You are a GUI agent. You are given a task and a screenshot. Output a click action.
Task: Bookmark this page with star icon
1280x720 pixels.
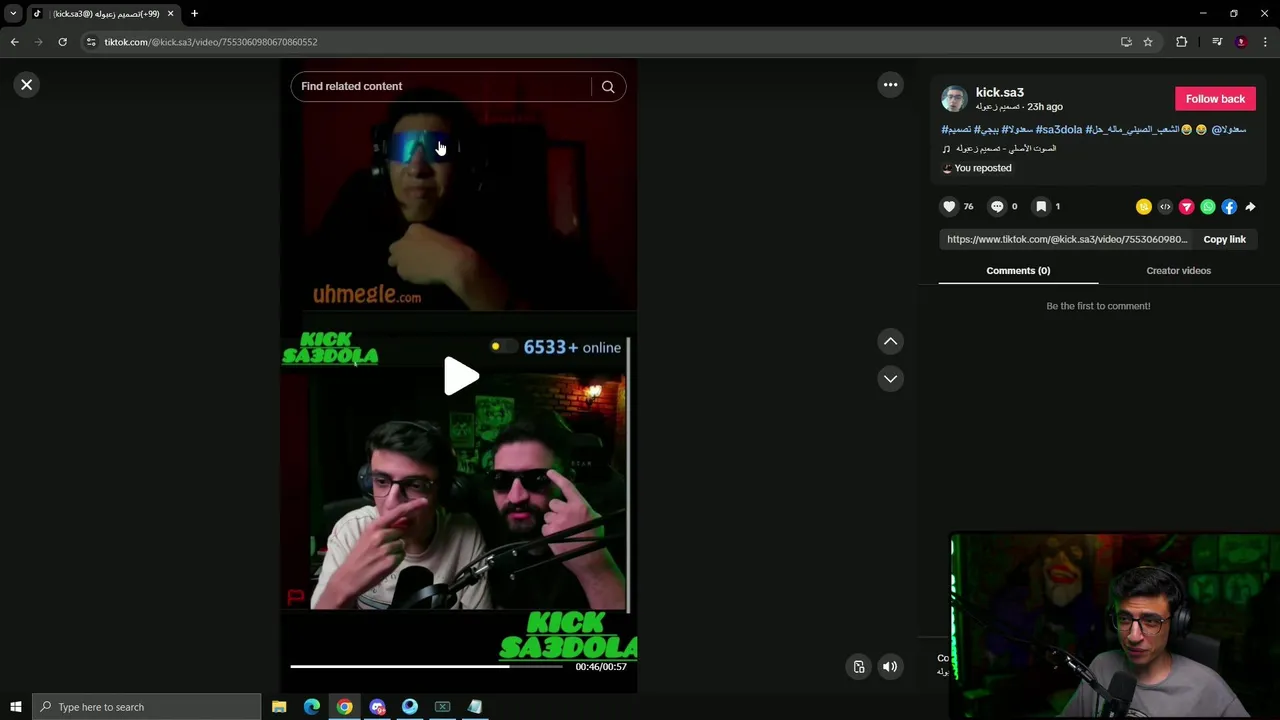(1148, 42)
